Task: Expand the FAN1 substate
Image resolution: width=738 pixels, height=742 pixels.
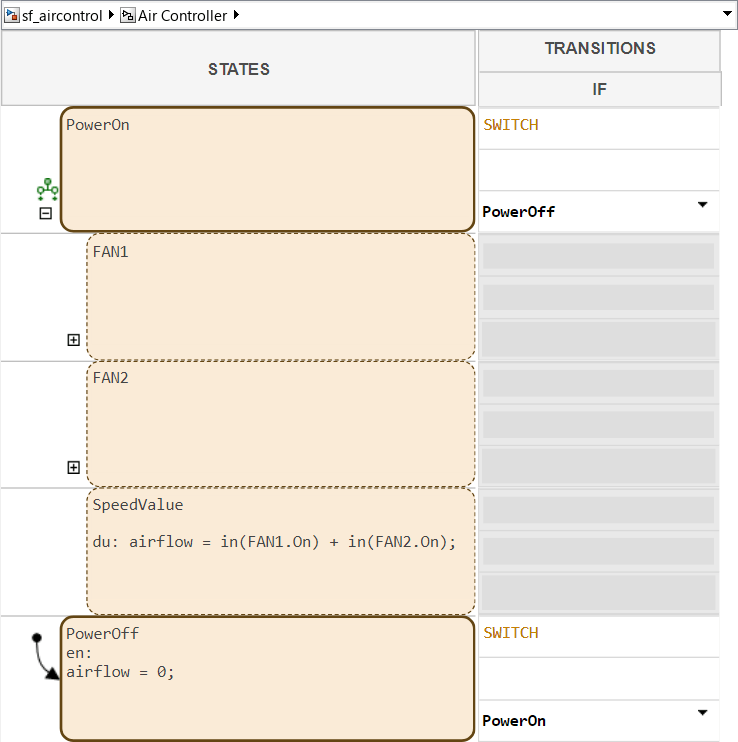Action: coord(73,340)
